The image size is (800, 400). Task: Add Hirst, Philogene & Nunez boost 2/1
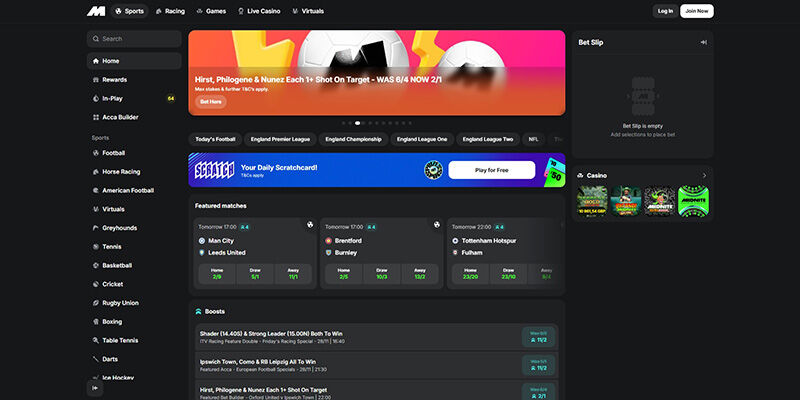point(538,392)
